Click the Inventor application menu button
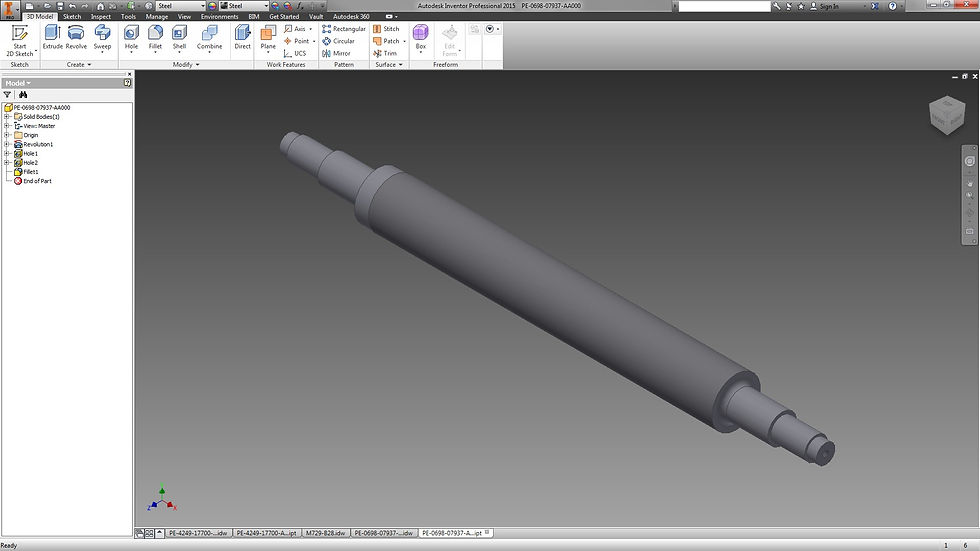 point(9,9)
